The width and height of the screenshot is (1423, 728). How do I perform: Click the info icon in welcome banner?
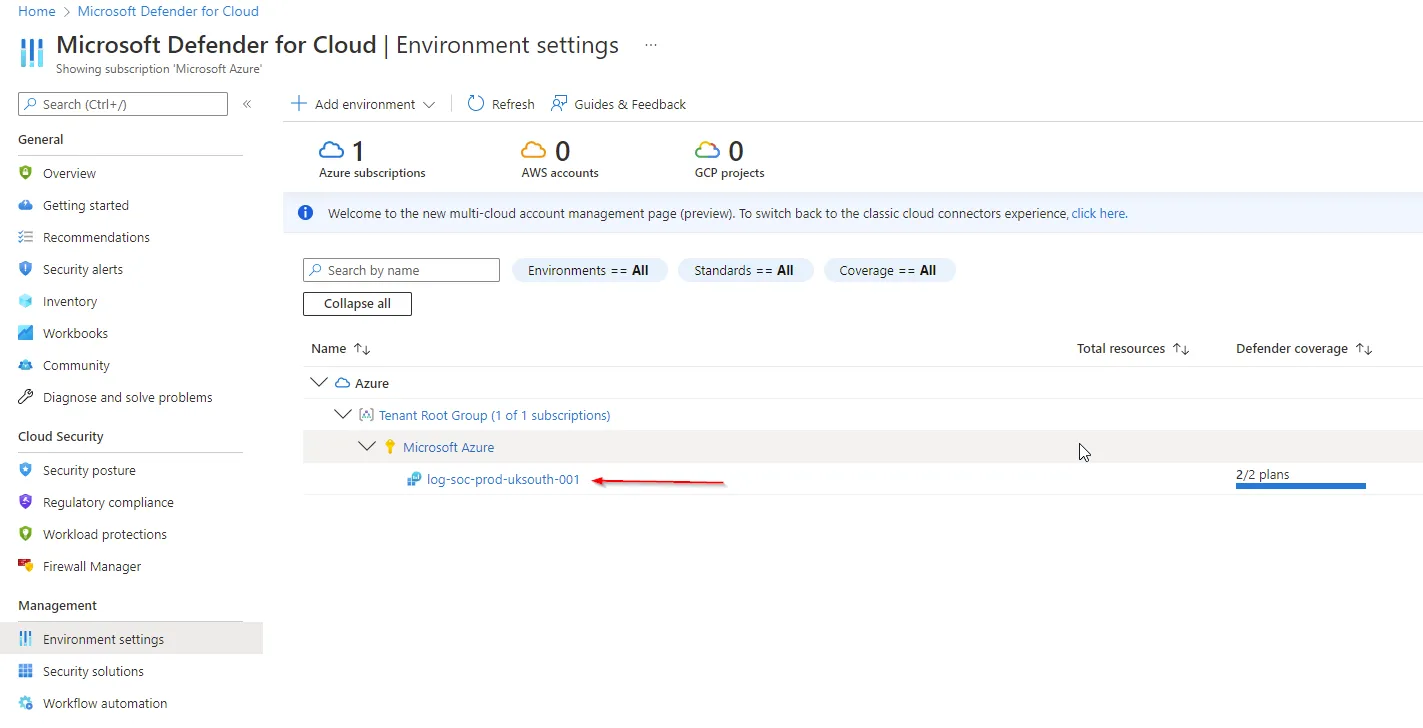(x=306, y=213)
